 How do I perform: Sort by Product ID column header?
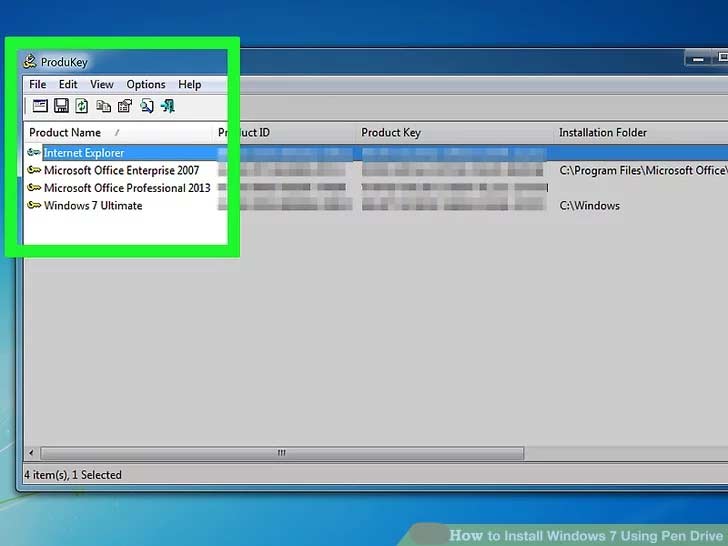tap(285, 133)
